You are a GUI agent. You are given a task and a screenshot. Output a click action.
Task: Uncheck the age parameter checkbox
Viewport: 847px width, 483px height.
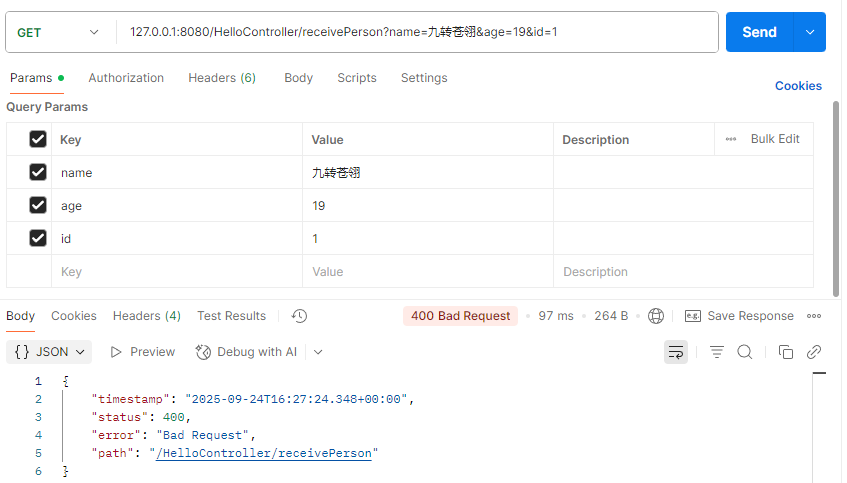(38, 205)
